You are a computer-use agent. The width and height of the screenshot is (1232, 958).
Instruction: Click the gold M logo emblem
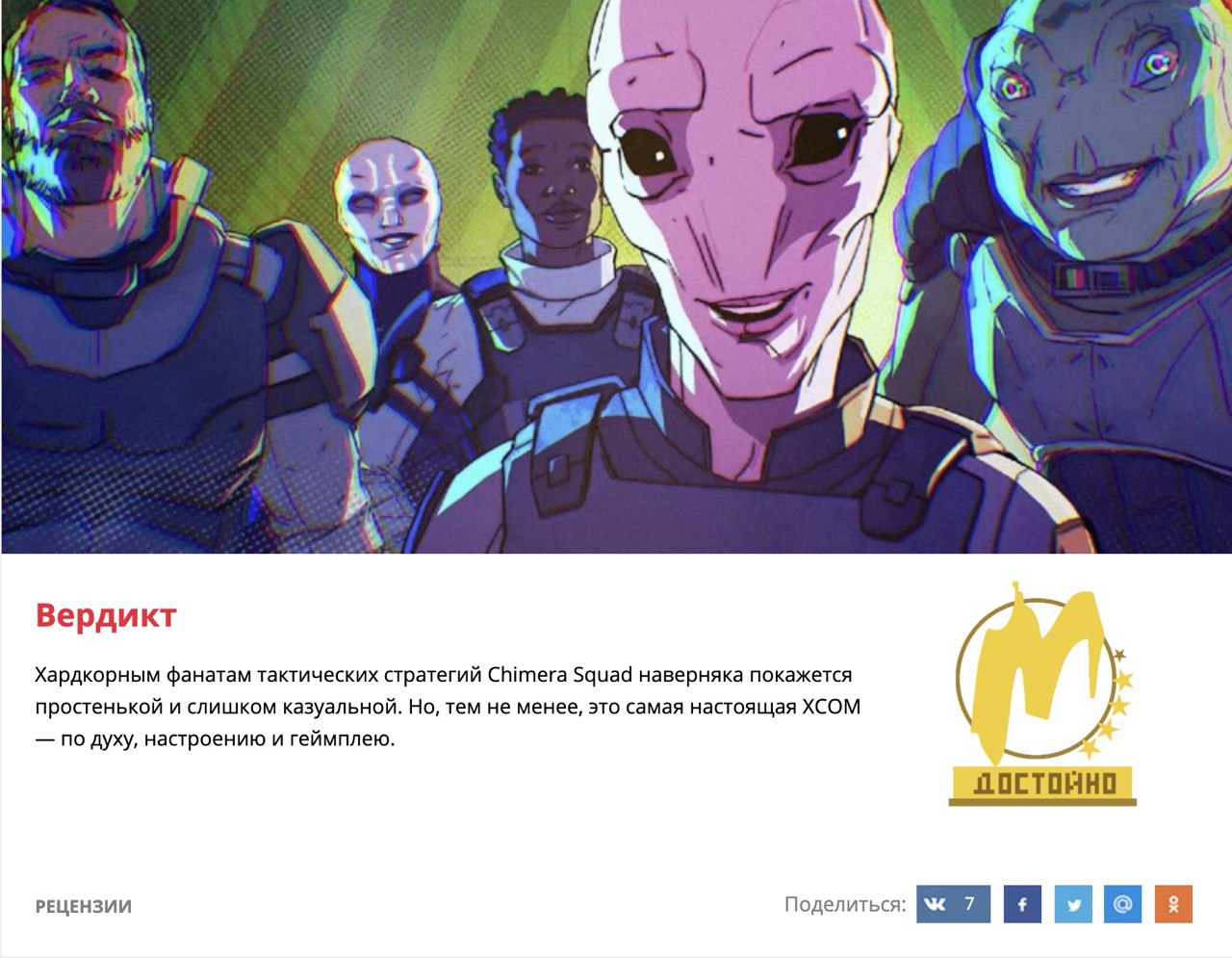coord(1035,669)
